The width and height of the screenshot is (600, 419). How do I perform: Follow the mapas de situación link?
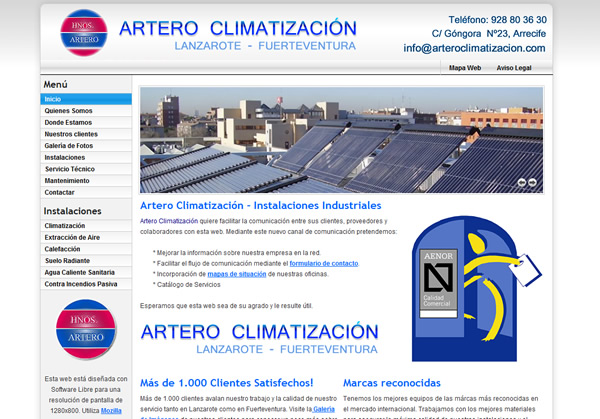[x=236, y=274]
